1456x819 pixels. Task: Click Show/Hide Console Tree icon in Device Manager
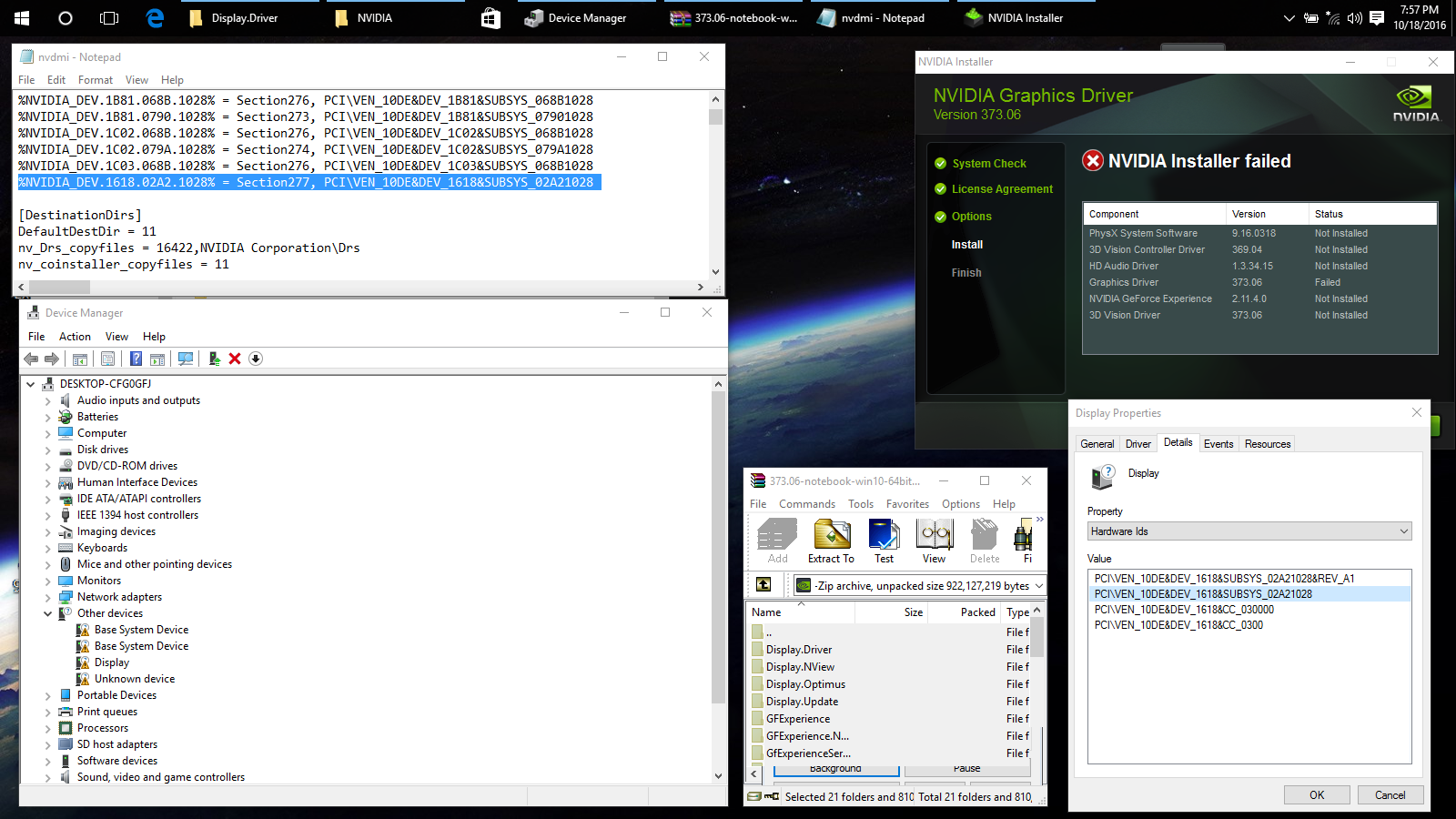click(80, 359)
